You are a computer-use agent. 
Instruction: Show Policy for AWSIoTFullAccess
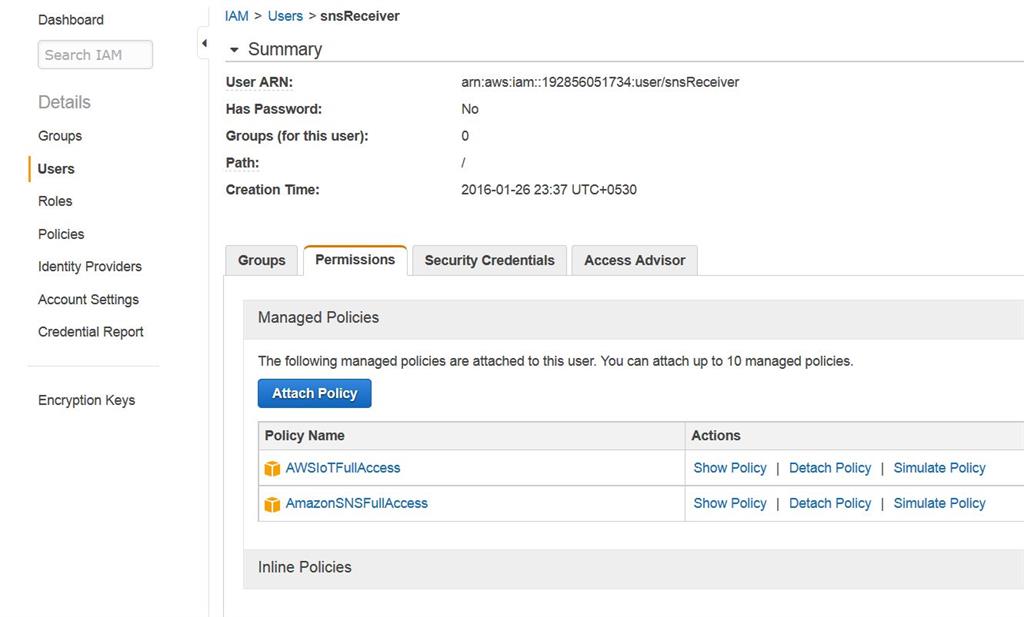[730, 468]
